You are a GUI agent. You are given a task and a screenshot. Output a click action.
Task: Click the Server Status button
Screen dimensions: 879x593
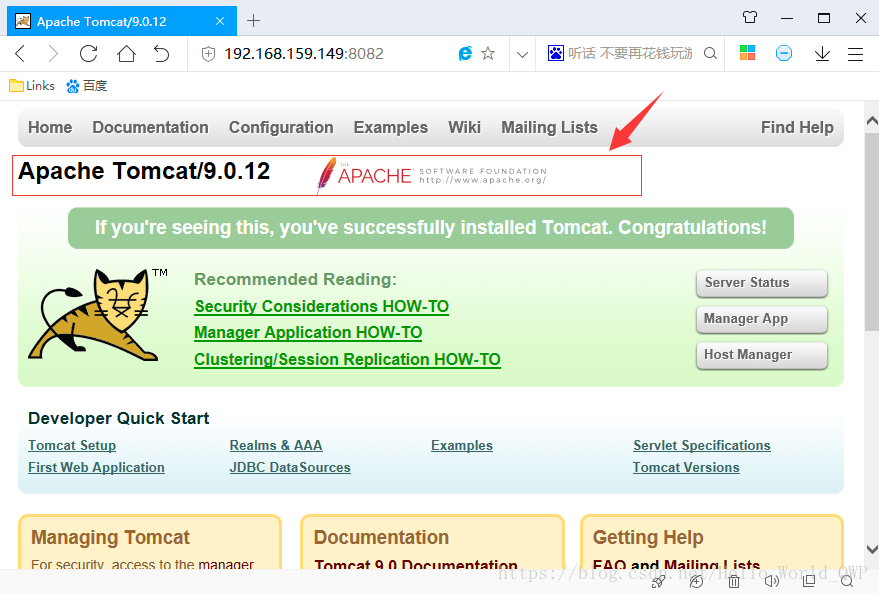(x=762, y=283)
